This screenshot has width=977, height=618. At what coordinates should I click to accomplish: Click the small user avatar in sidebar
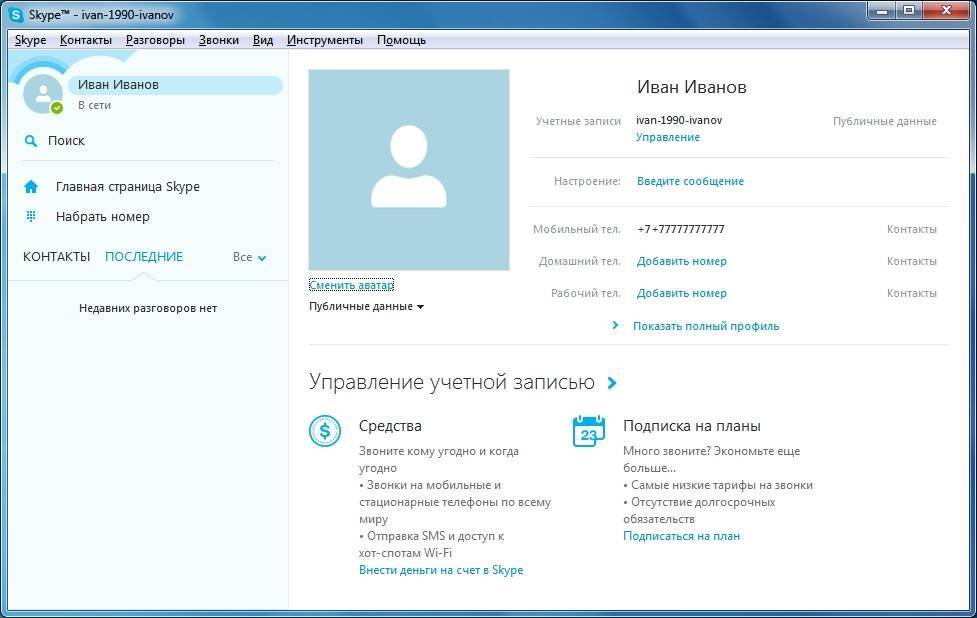(42, 94)
